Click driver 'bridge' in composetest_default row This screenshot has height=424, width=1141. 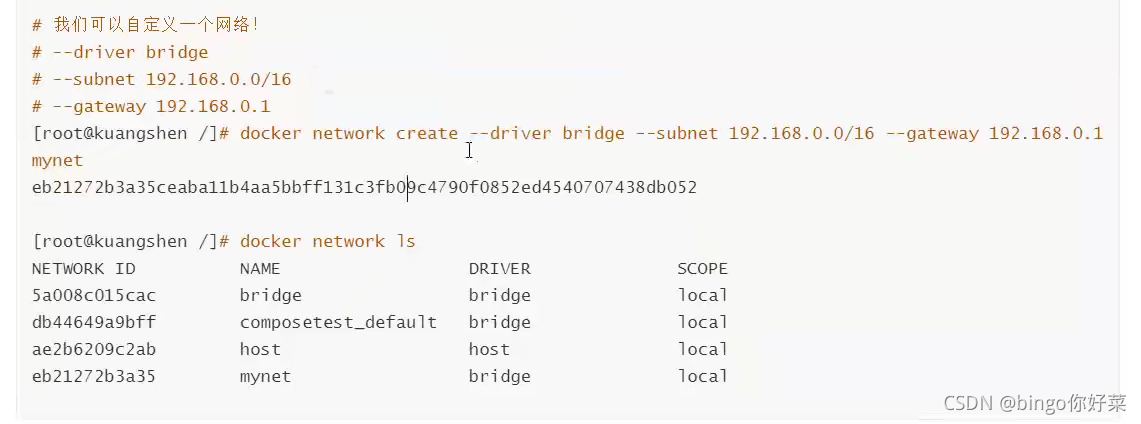500,323
